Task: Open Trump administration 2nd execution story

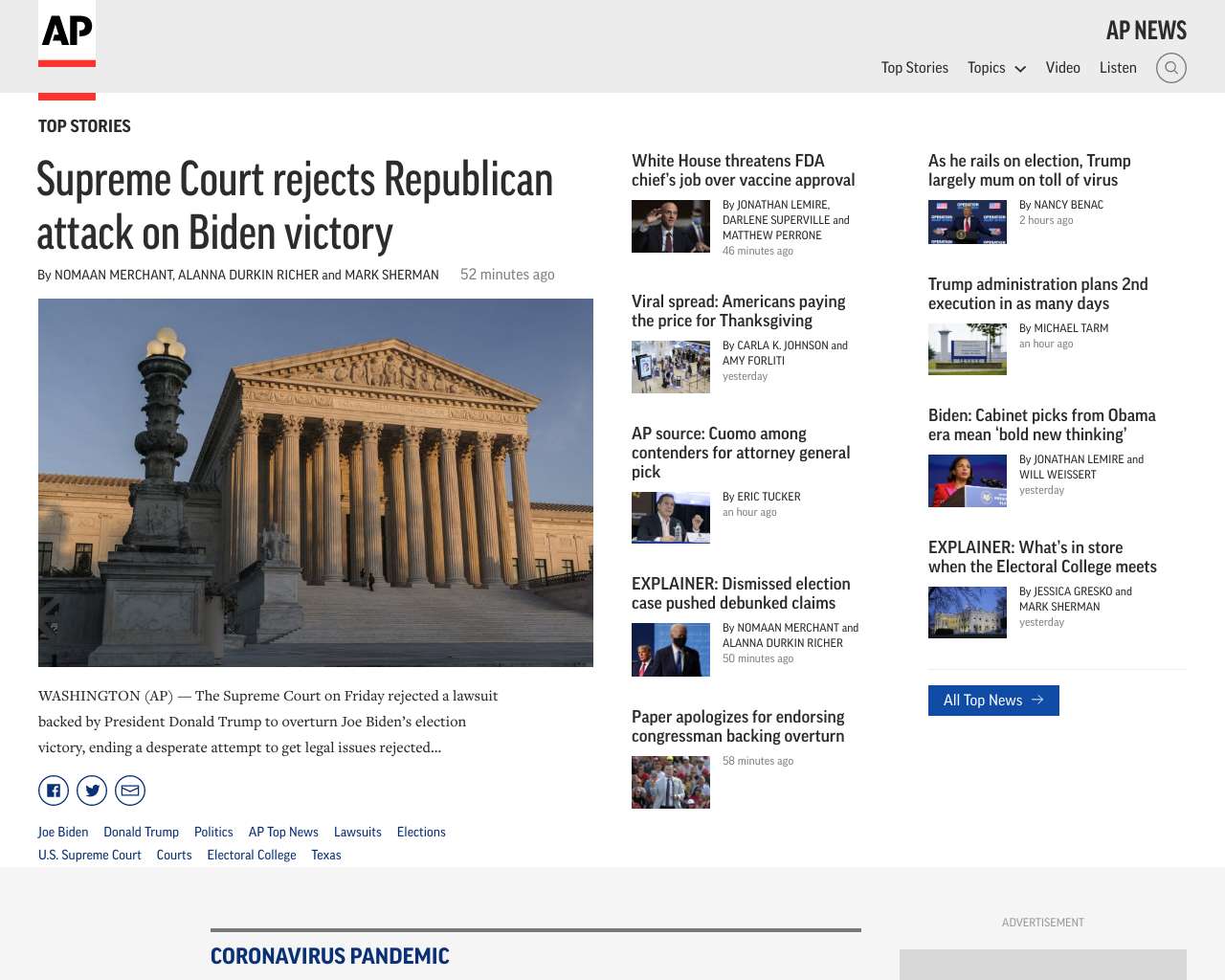Action: click(x=1038, y=294)
